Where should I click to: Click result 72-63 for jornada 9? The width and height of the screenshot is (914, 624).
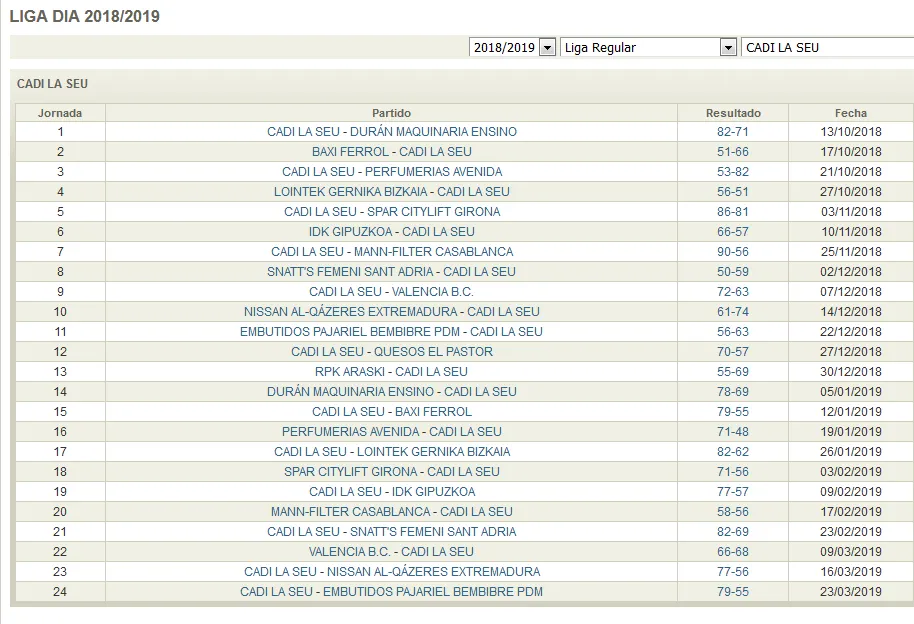coord(733,292)
